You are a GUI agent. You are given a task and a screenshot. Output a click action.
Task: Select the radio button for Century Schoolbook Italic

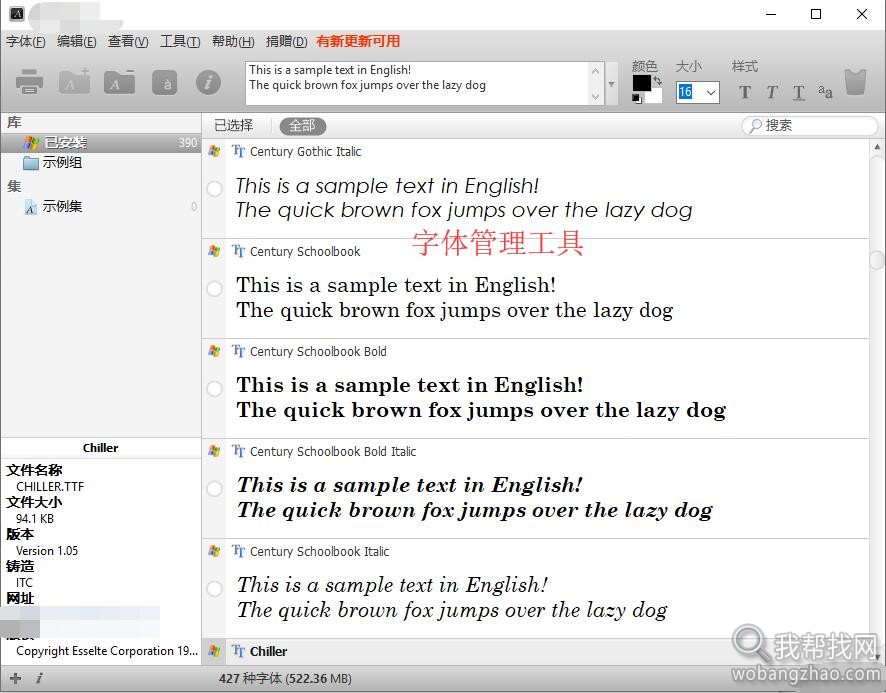tap(214, 588)
